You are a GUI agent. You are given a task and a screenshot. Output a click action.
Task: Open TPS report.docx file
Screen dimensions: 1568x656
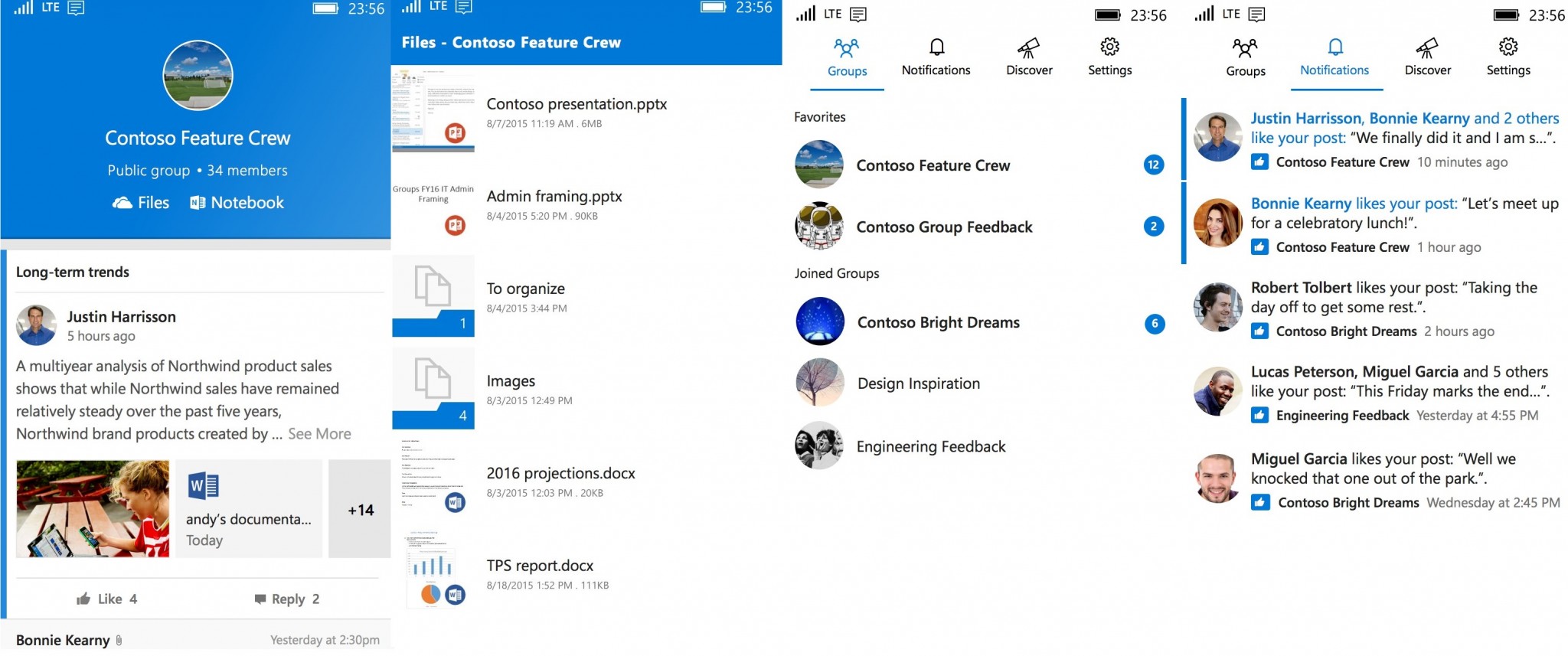586,574
